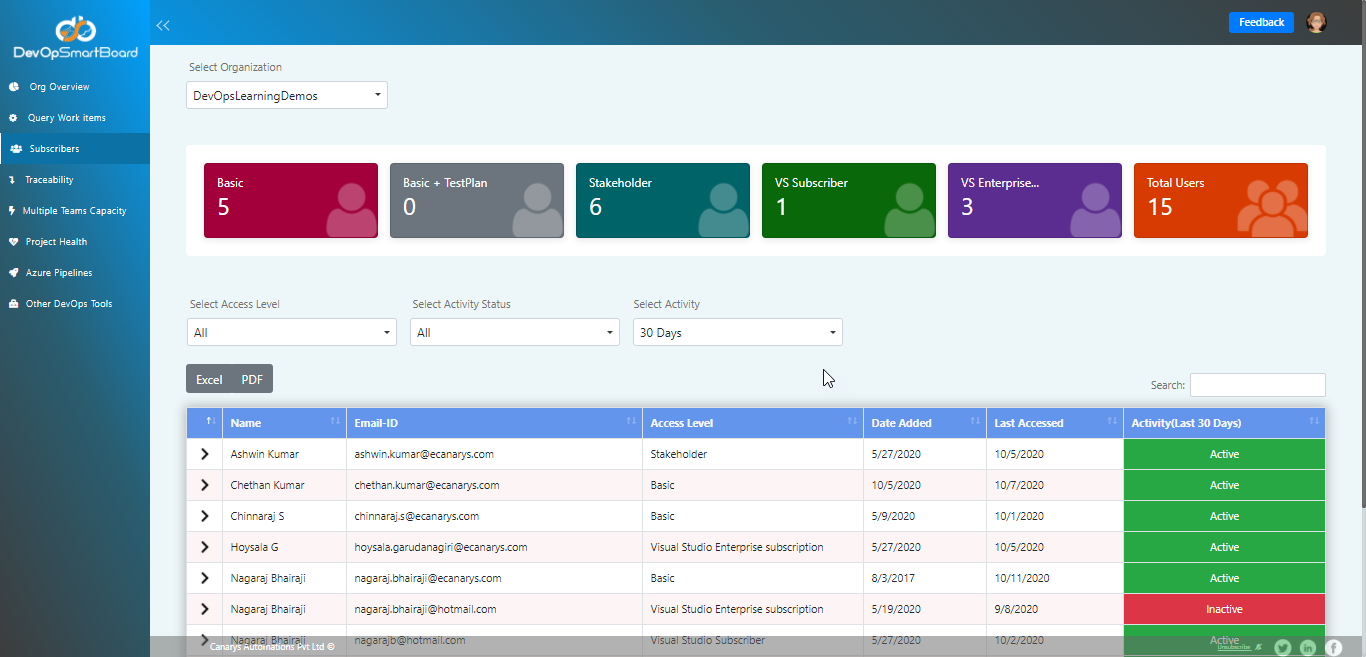1366x657 pixels.
Task: Open the Select Activity 30 Days dropdown
Action: [x=738, y=332]
